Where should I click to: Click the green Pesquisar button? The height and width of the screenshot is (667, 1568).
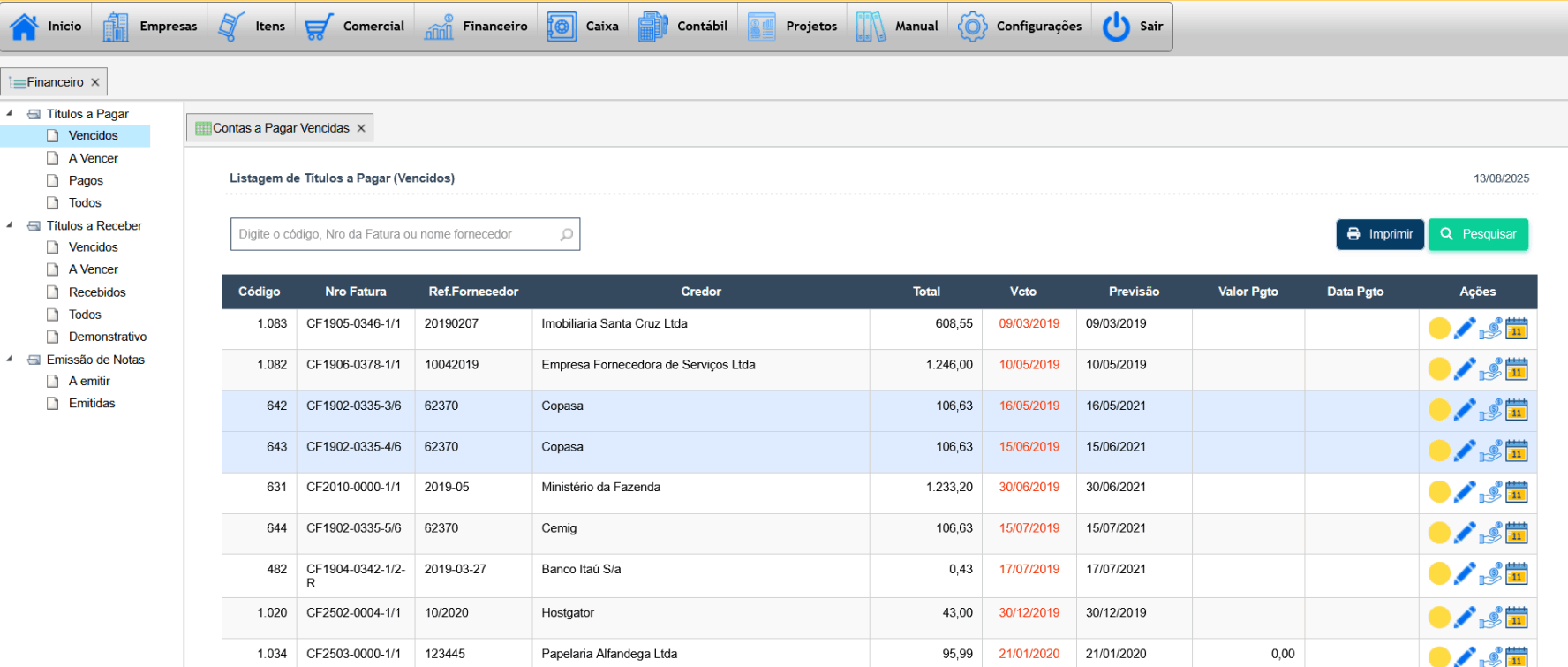pyautogui.click(x=1478, y=234)
